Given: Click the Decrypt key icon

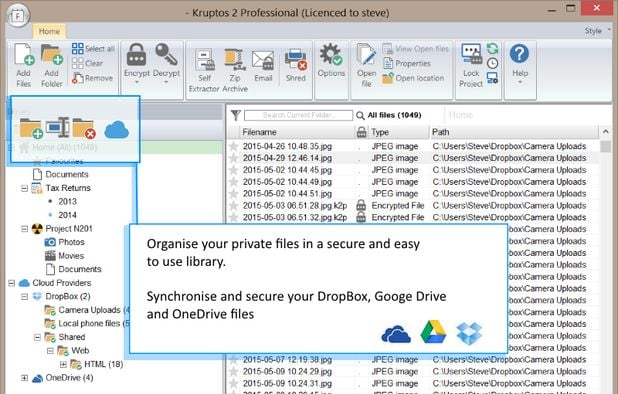Looking at the screenshot, I should pos(166,54).
